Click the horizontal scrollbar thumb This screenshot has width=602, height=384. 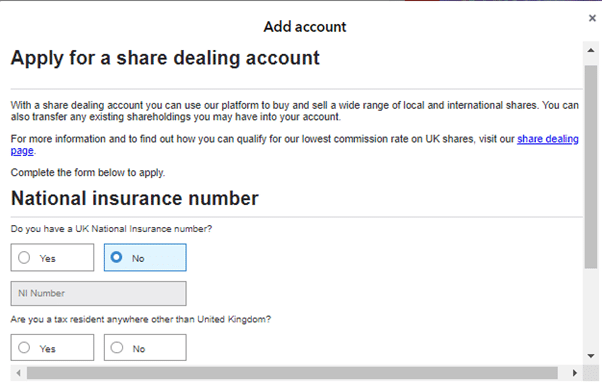click(x=292, y=372)
